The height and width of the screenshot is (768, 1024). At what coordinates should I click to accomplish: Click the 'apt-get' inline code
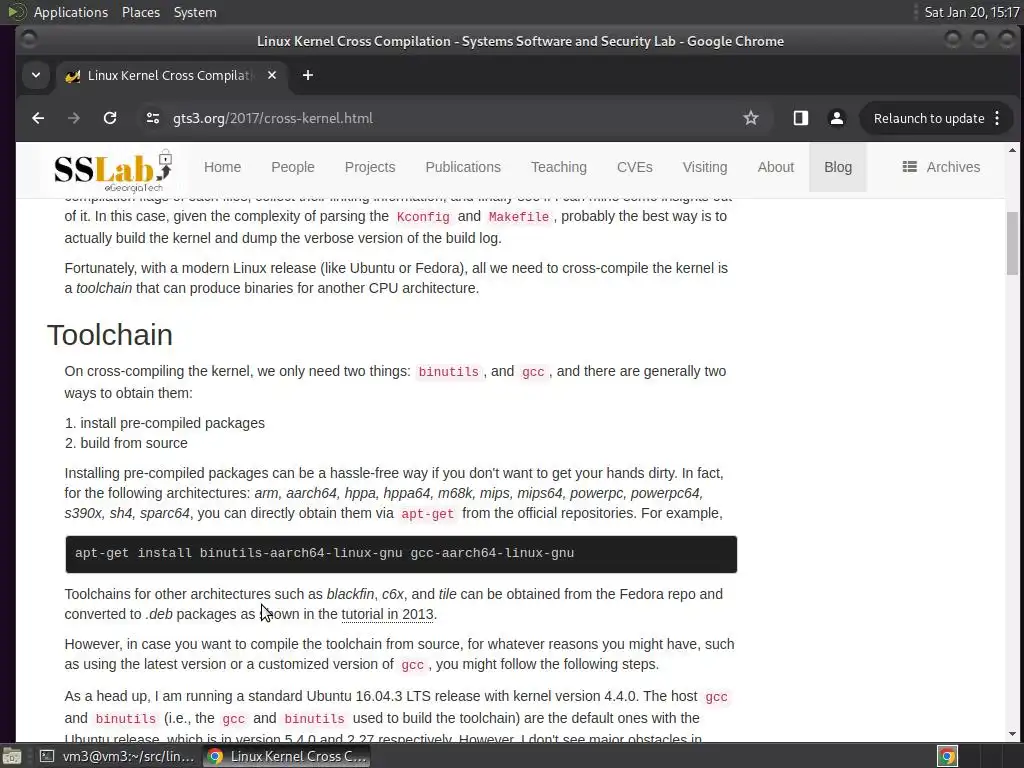point(428,514)
